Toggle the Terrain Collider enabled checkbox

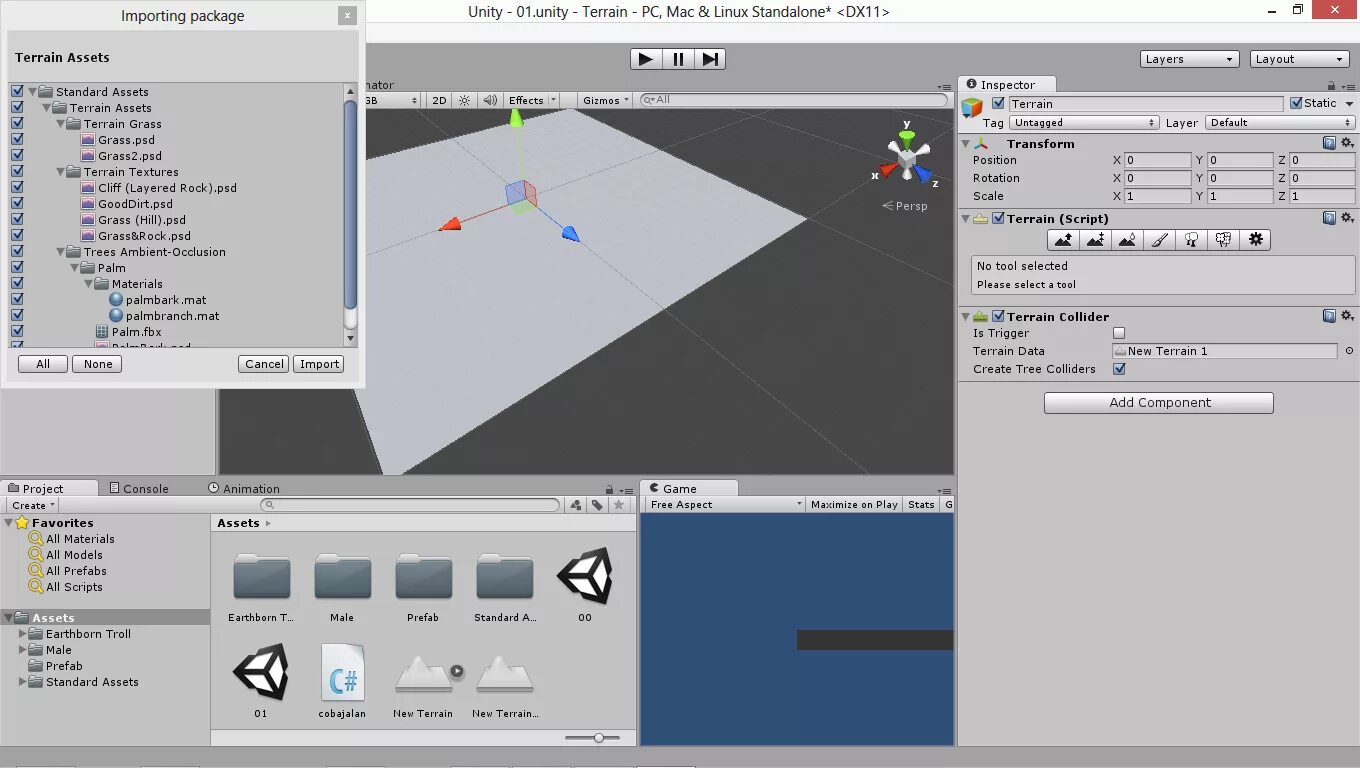tap(998, 316)
